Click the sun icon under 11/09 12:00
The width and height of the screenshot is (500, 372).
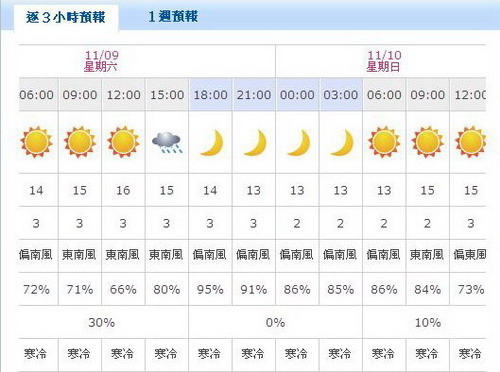pos(123,142)
